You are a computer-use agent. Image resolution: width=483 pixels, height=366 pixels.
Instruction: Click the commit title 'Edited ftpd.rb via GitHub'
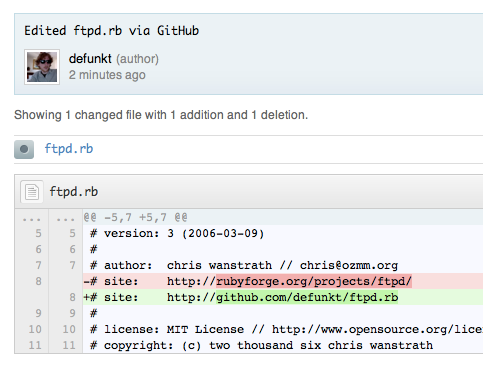(111, 31)
